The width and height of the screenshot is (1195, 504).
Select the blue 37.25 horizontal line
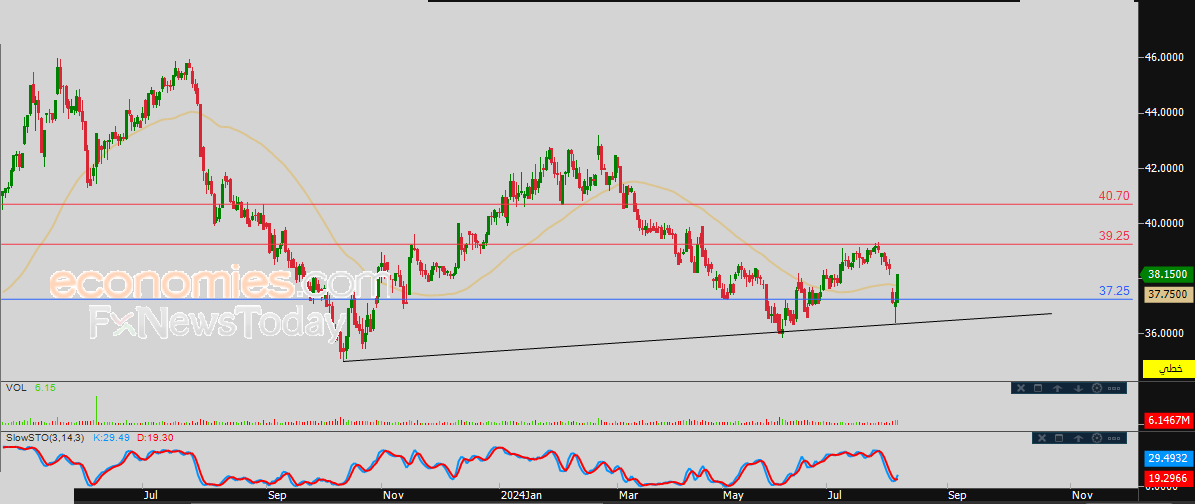point(565,299)
